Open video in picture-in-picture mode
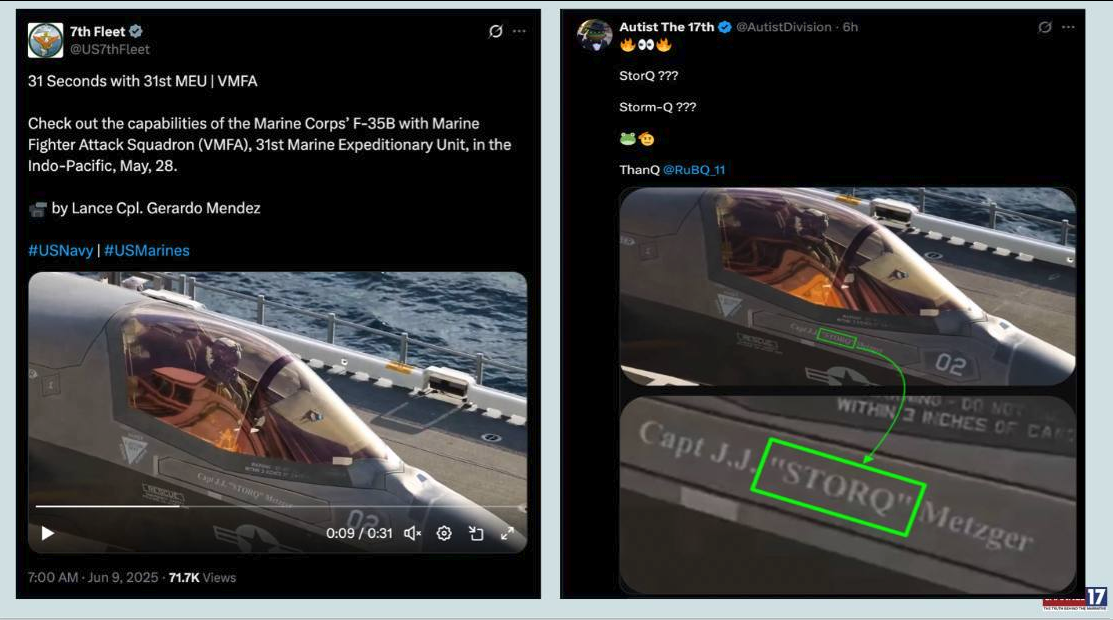The width and height of the screenshot is (1113, 620). 476,533
